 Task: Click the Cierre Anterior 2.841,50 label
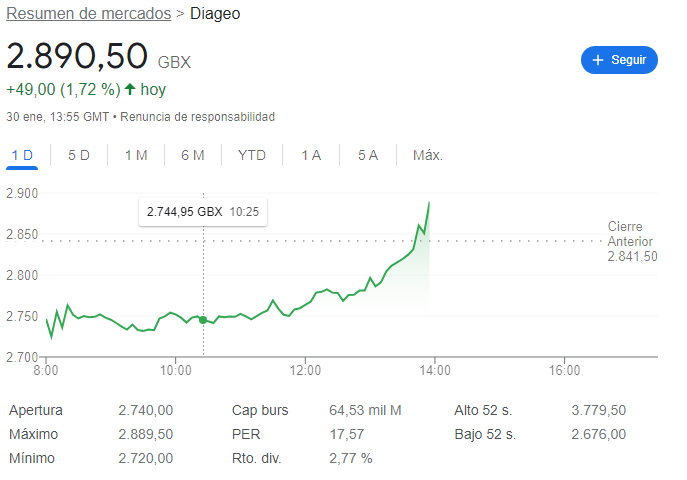point(632,241)
